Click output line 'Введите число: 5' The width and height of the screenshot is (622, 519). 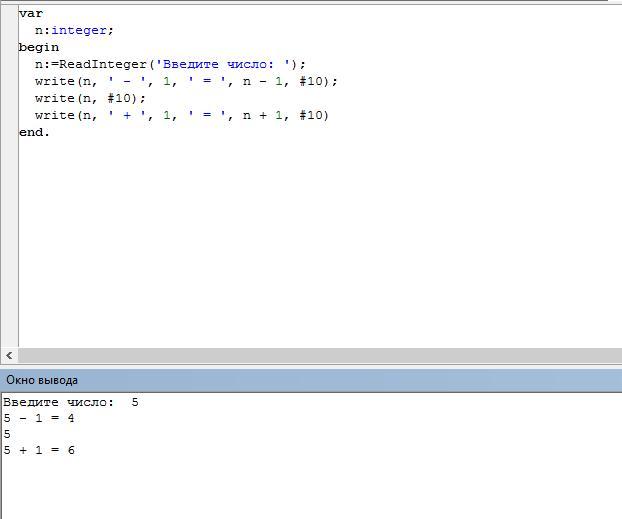coord(71,402)
